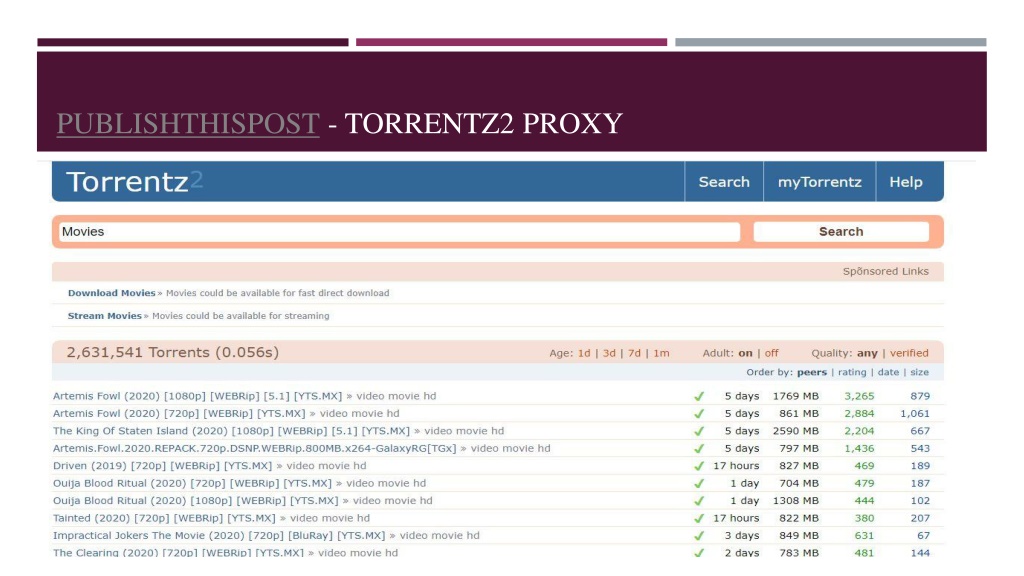
Task: Click the 3 days age value
Action: tap(742, 536)
